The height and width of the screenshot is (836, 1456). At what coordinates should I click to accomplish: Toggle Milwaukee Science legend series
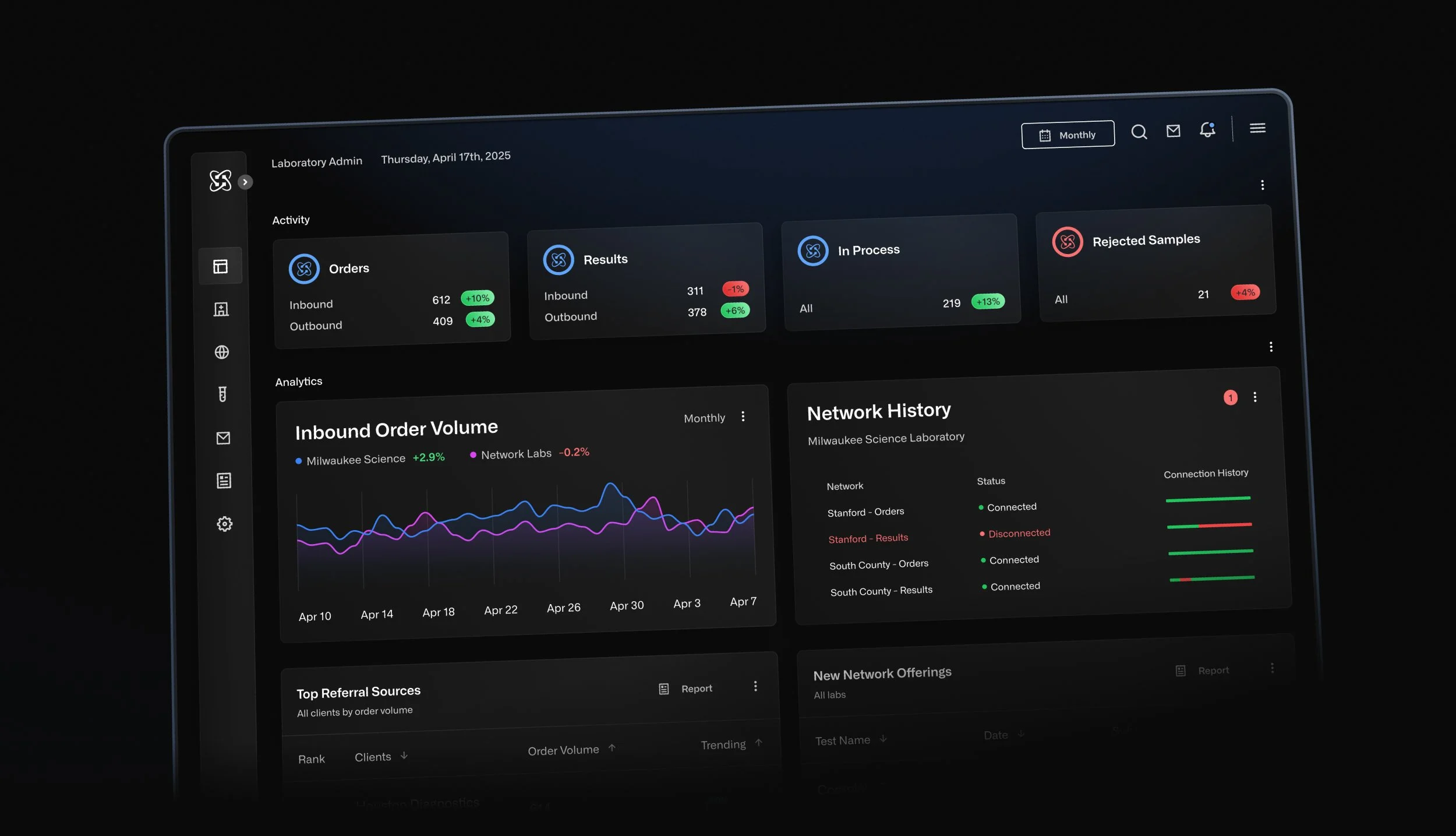(355, 460)
